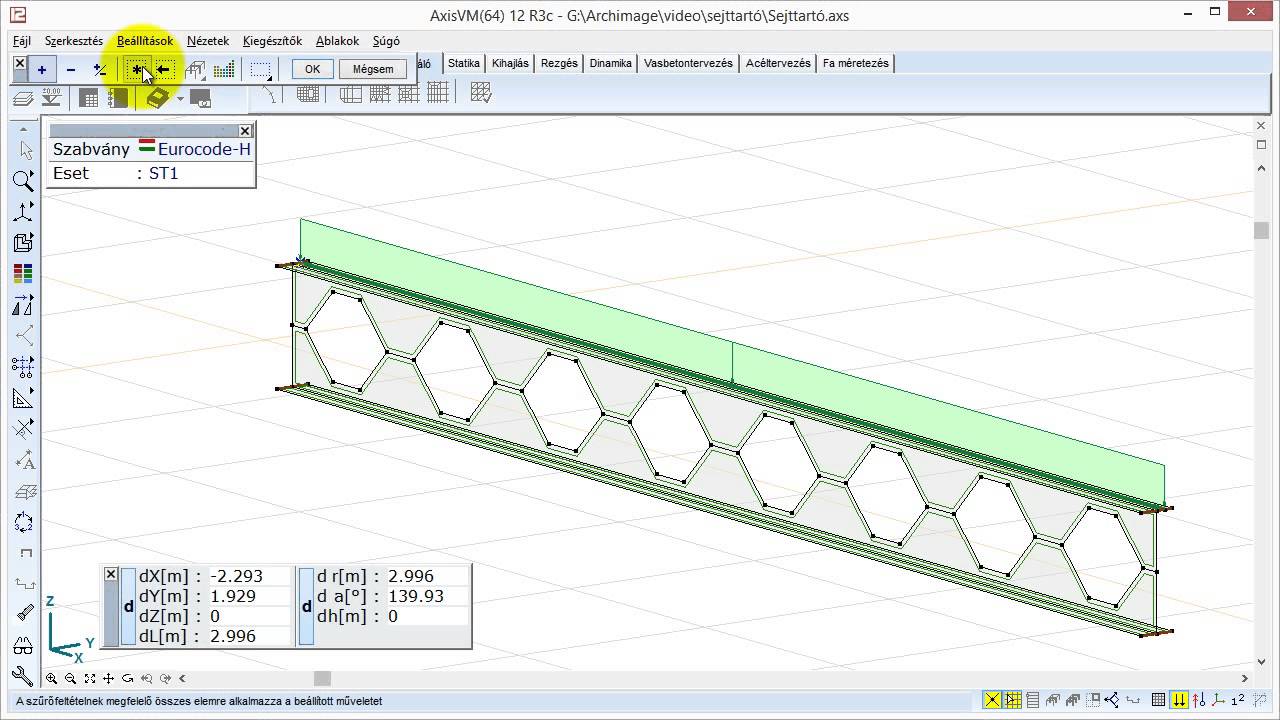1280x720 pixels.
Task: Close the selection toolbar with X
Action: point(20,63)
